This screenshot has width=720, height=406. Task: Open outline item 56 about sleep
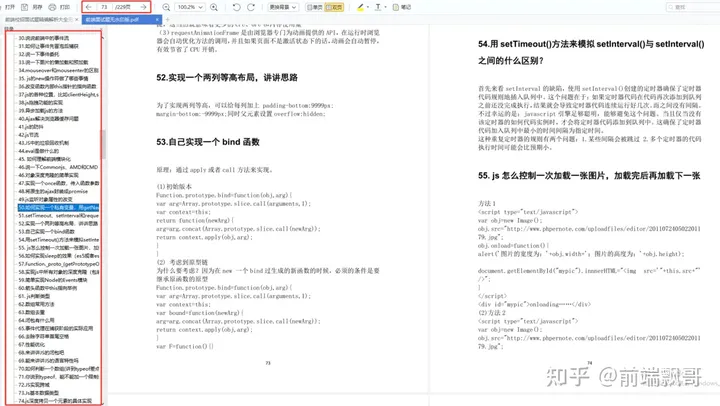(58, 256)
